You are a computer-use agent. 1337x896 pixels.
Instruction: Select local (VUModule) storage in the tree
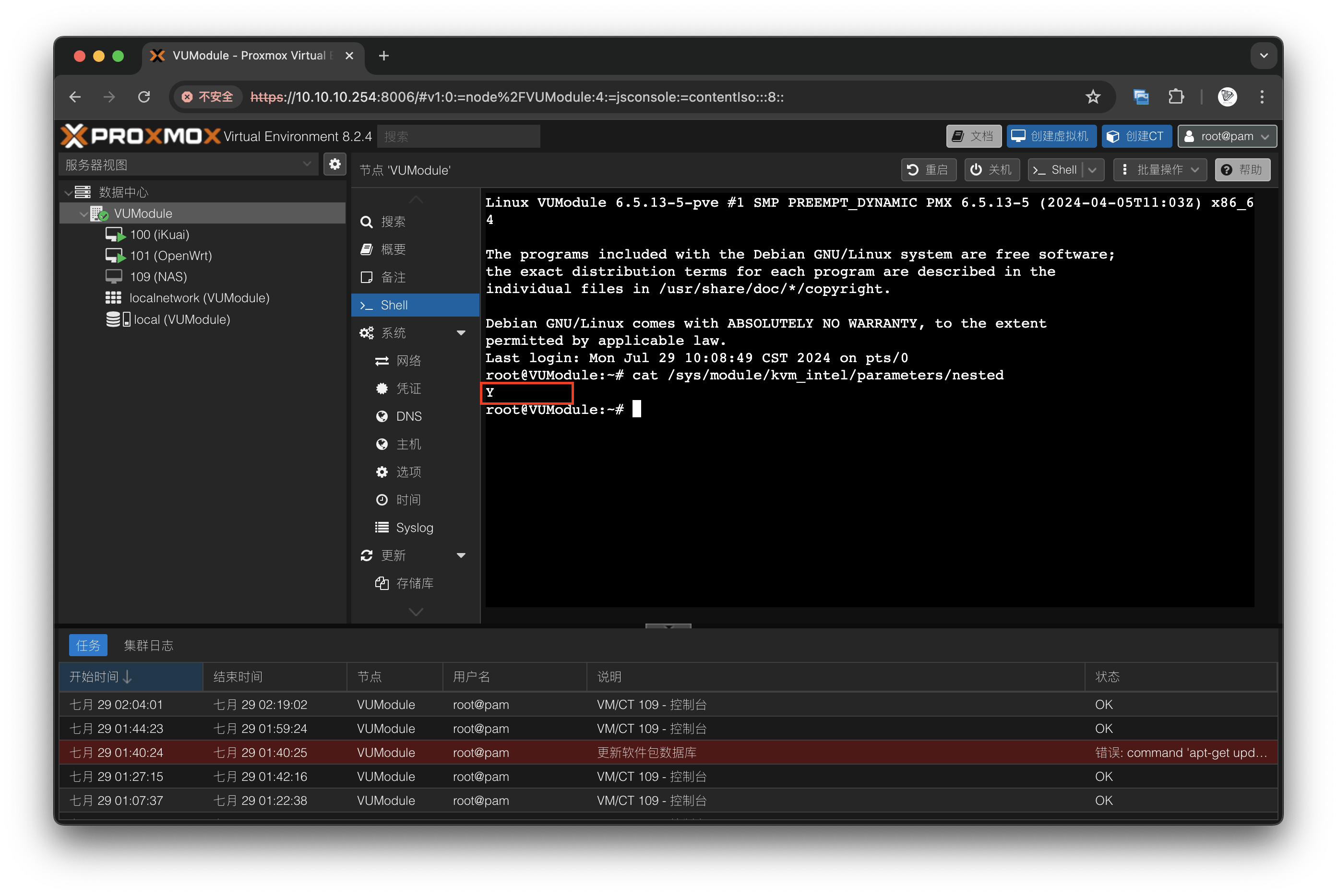click(182, 319)
